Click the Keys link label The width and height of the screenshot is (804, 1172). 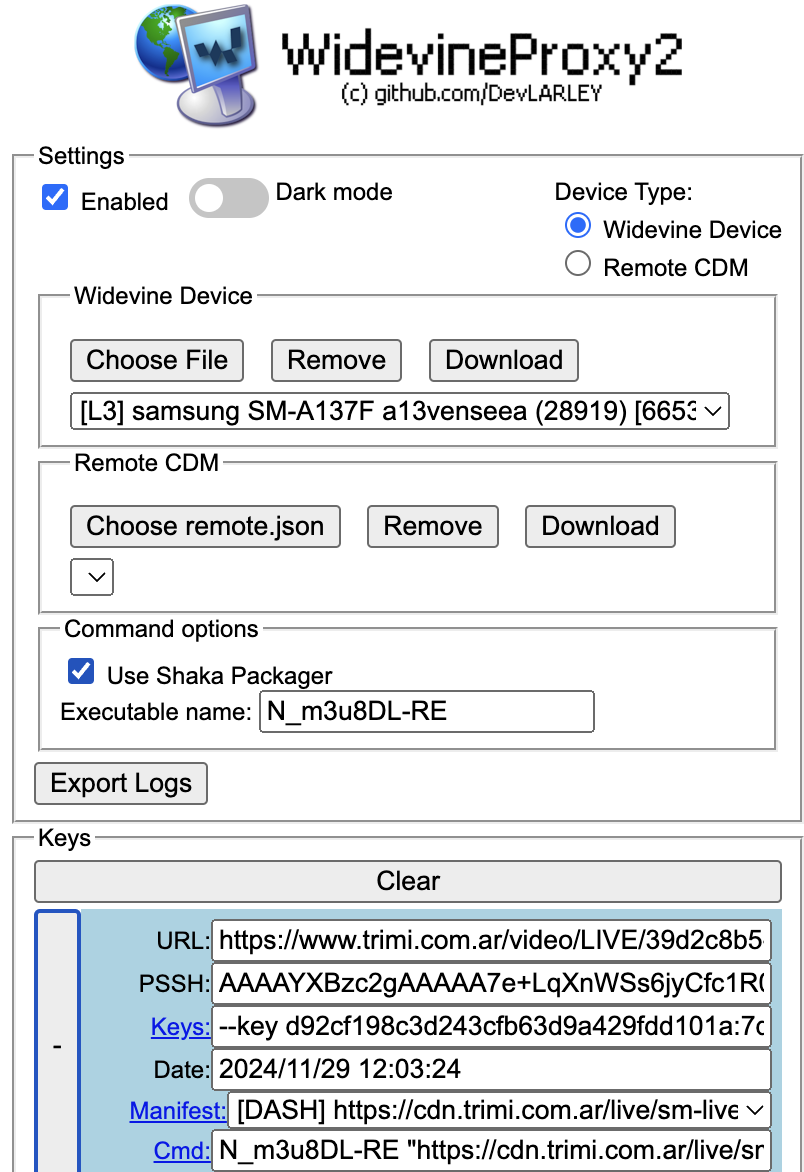pos(180,1027)
